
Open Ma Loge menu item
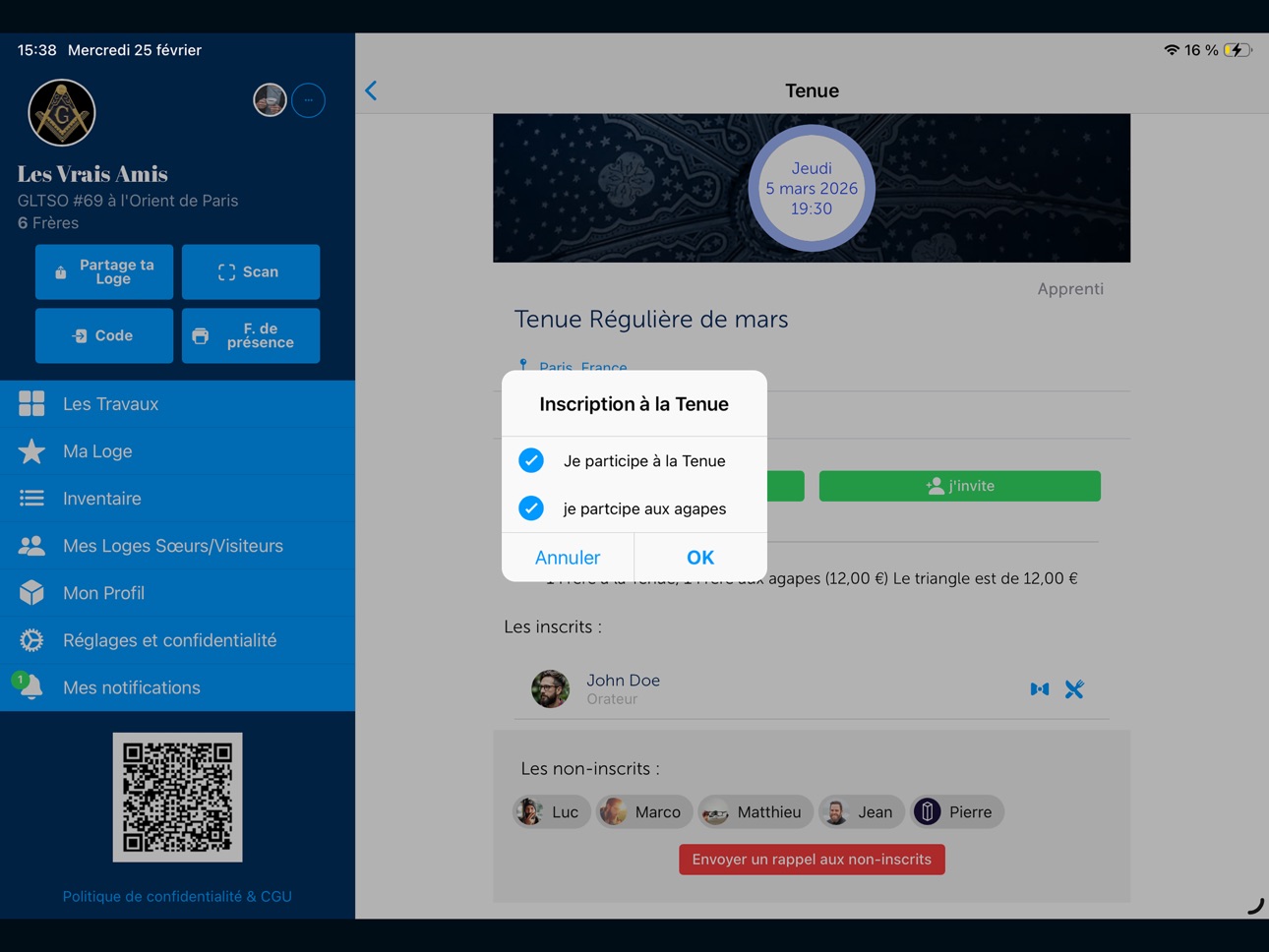177,451
